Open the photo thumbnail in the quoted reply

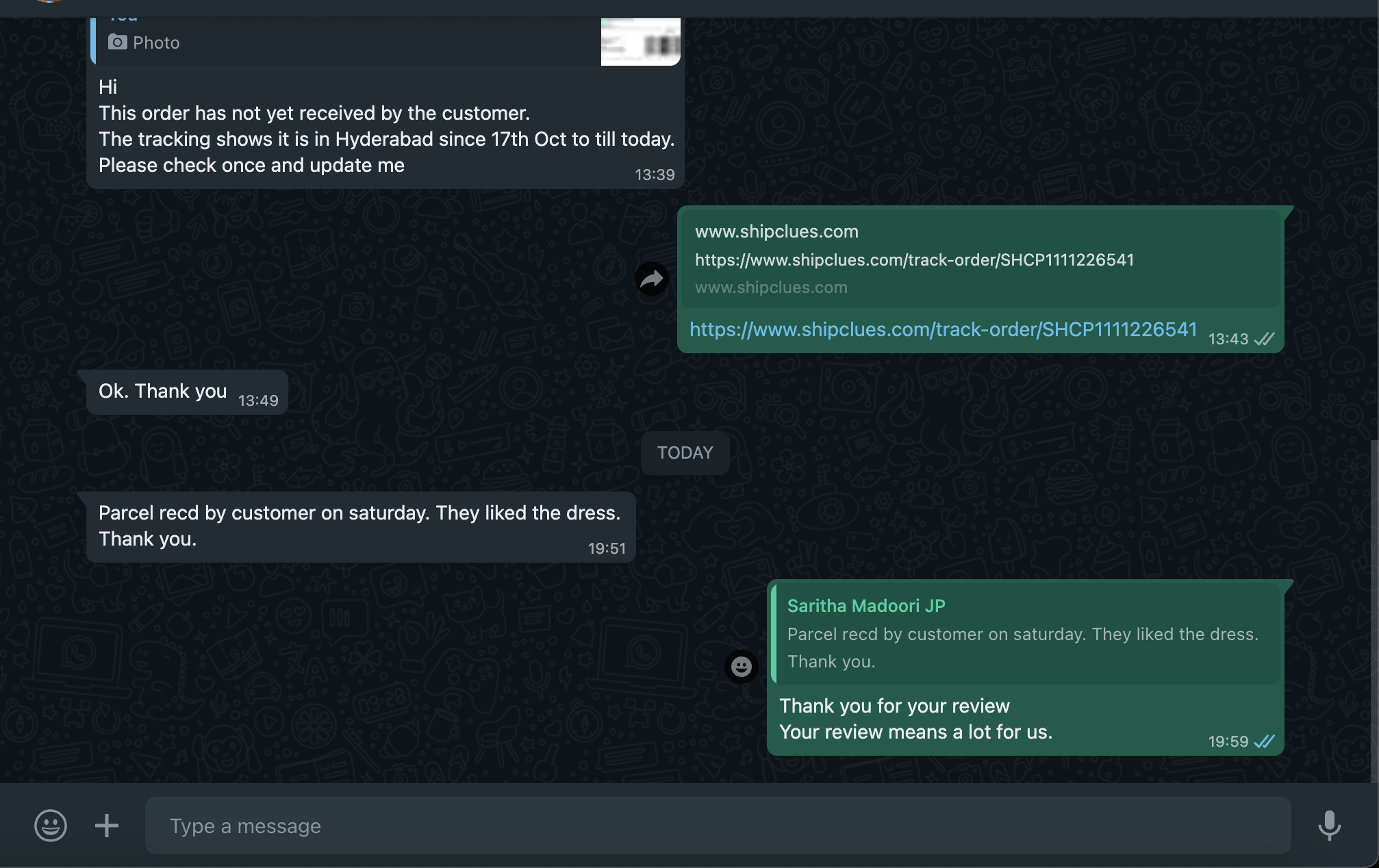click(640, 42)
